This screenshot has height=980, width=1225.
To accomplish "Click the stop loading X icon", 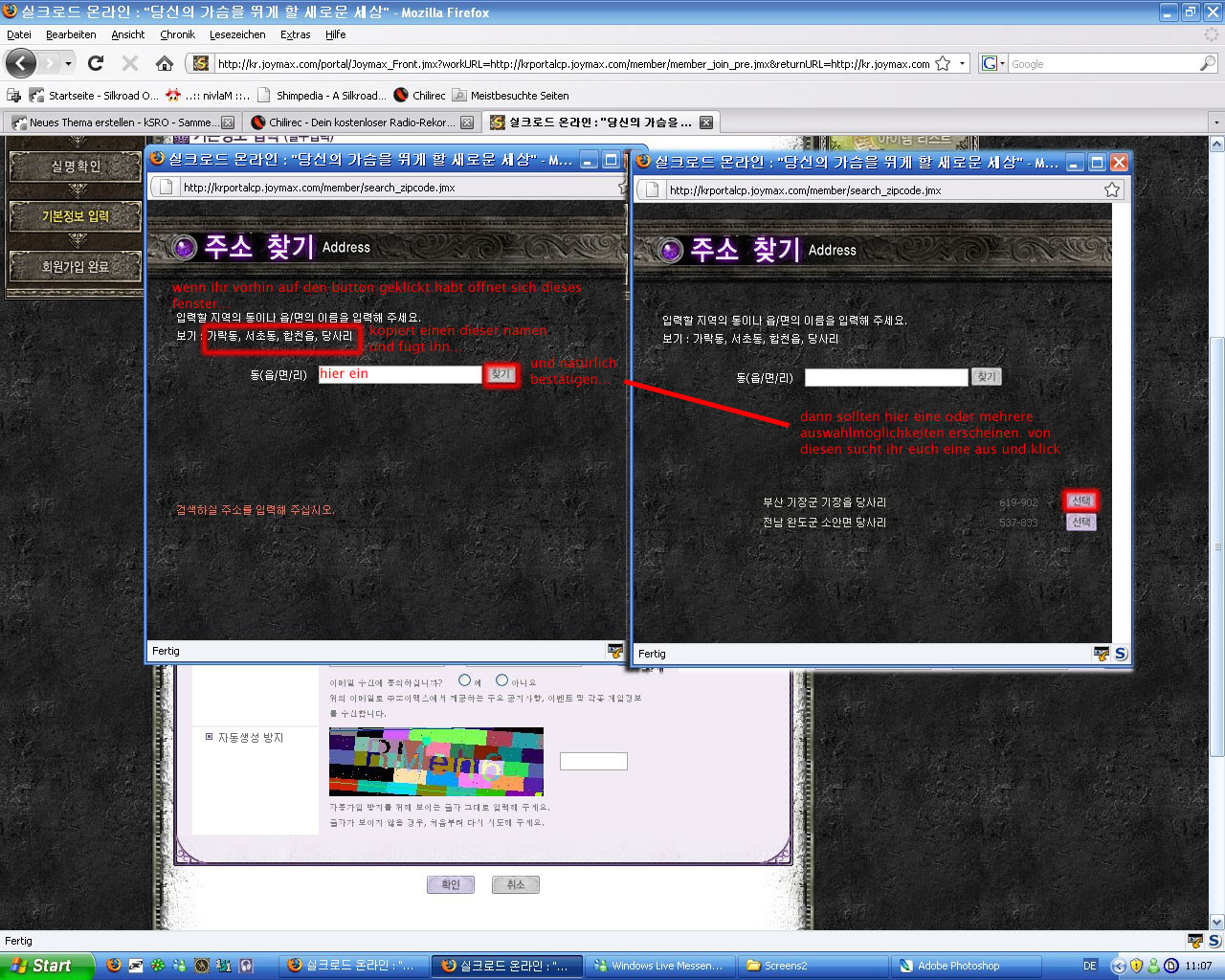I will click(130, 64).
